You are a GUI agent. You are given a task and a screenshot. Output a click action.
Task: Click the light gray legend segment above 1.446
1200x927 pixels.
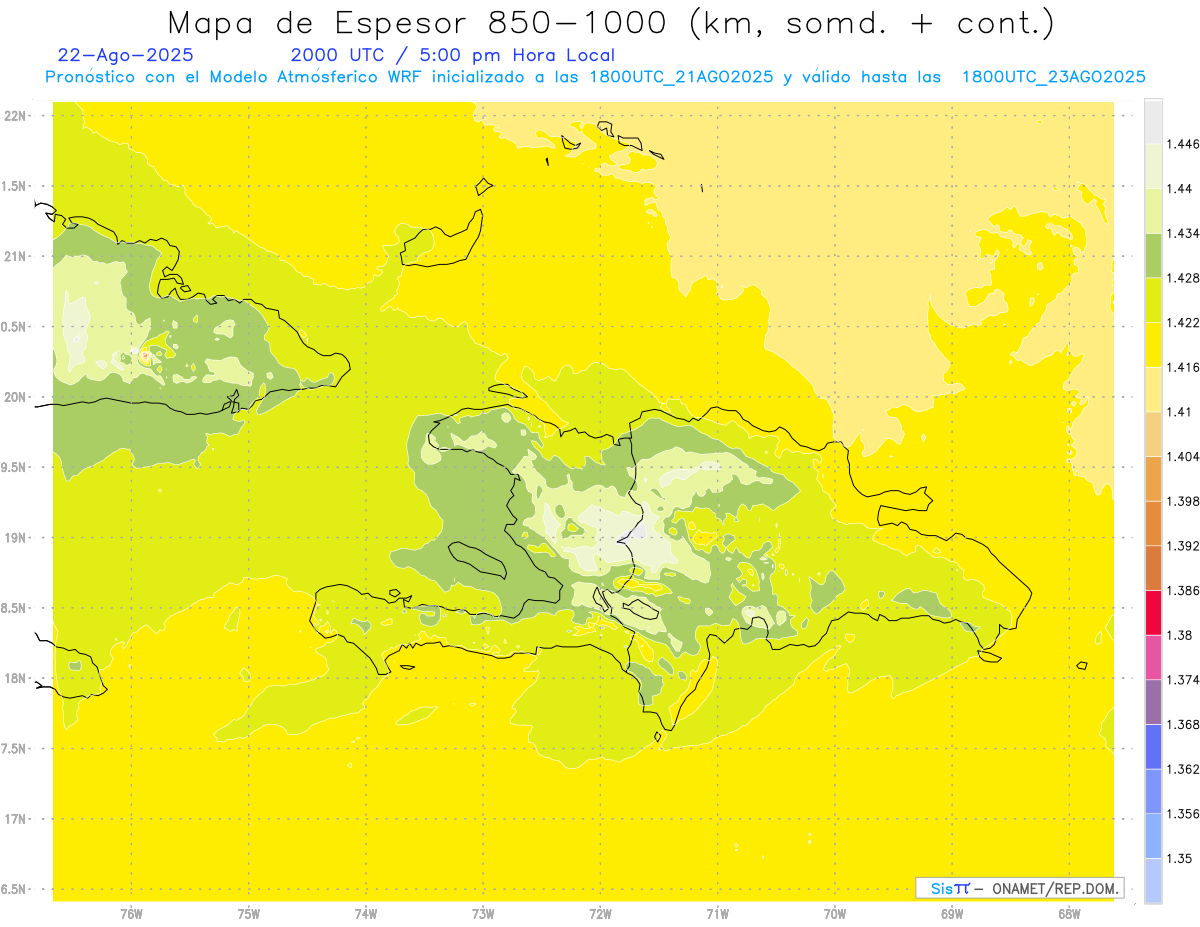tap(1153, 121)
